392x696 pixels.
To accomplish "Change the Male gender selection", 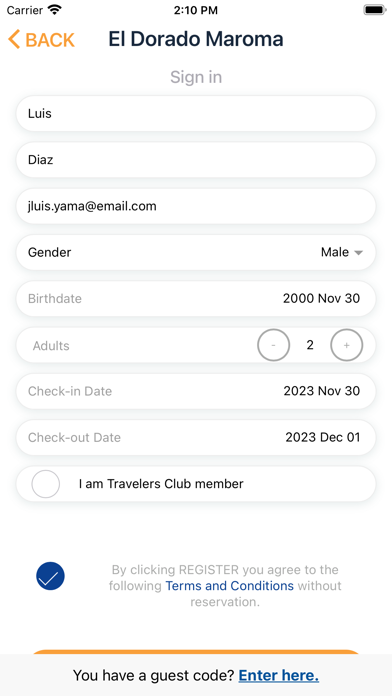I will click(335, 252).
